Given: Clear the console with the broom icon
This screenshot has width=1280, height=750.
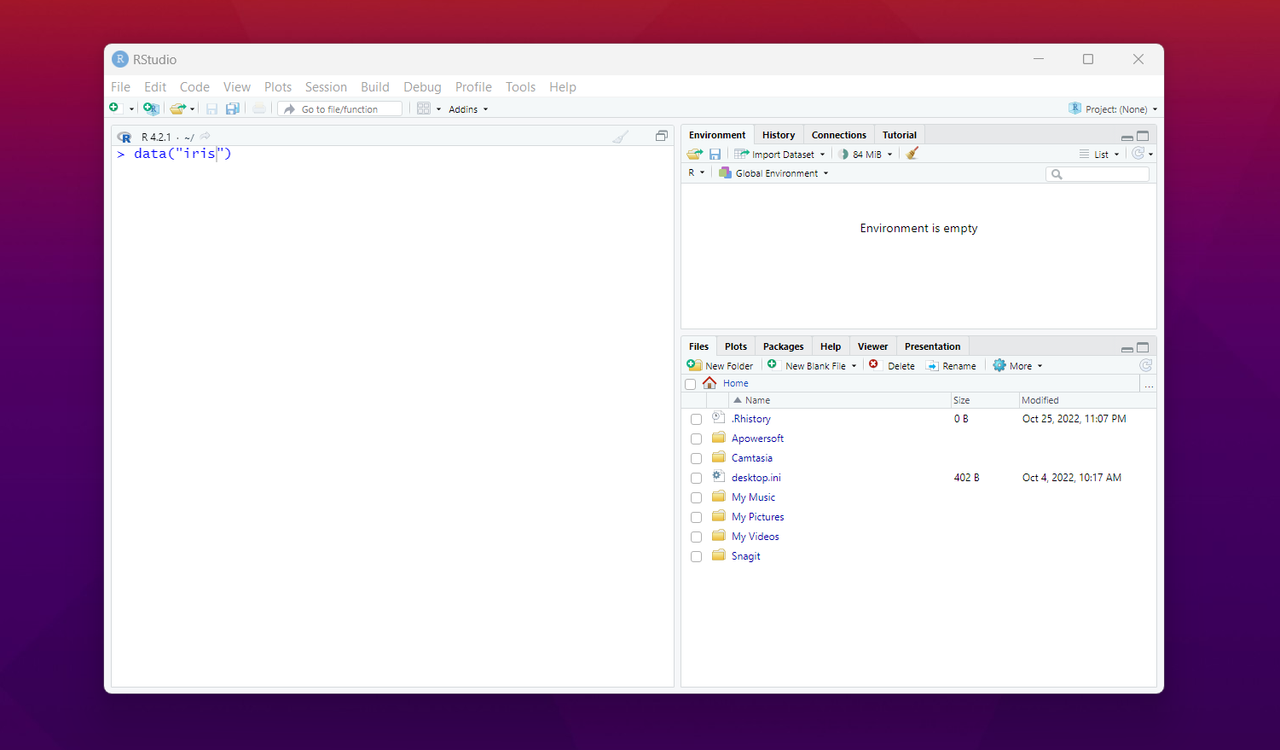Looking at the screenshot, I should pos(621,136).
